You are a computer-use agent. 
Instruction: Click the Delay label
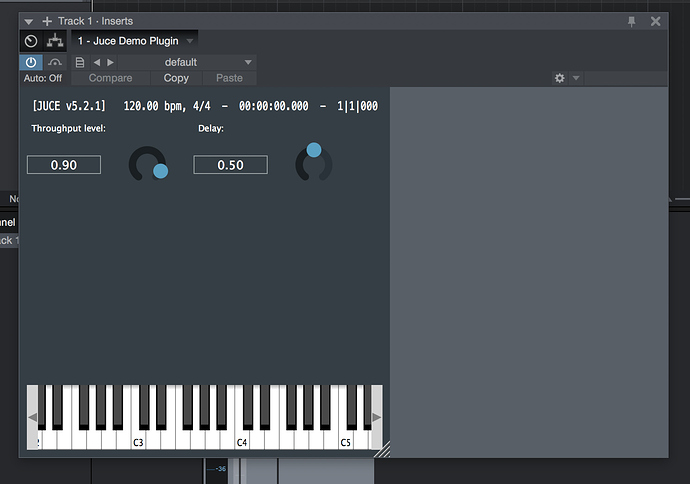[211, 128]
